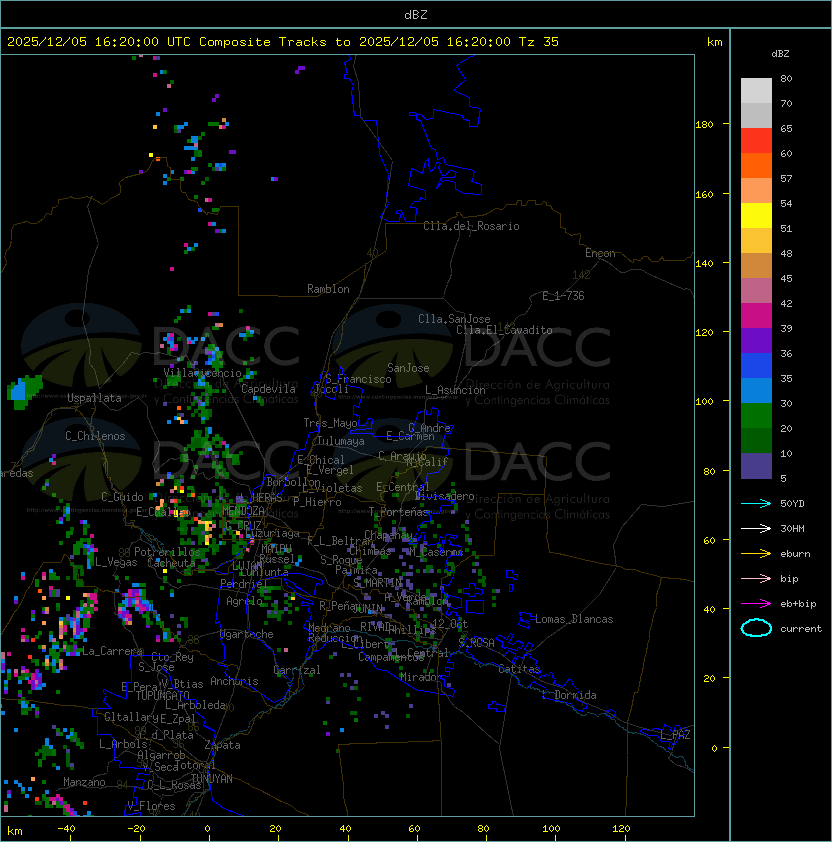Screen dimensions: 832x842
Task: Click the MENDOZA city label on map
Action: [x=243, y=510]
